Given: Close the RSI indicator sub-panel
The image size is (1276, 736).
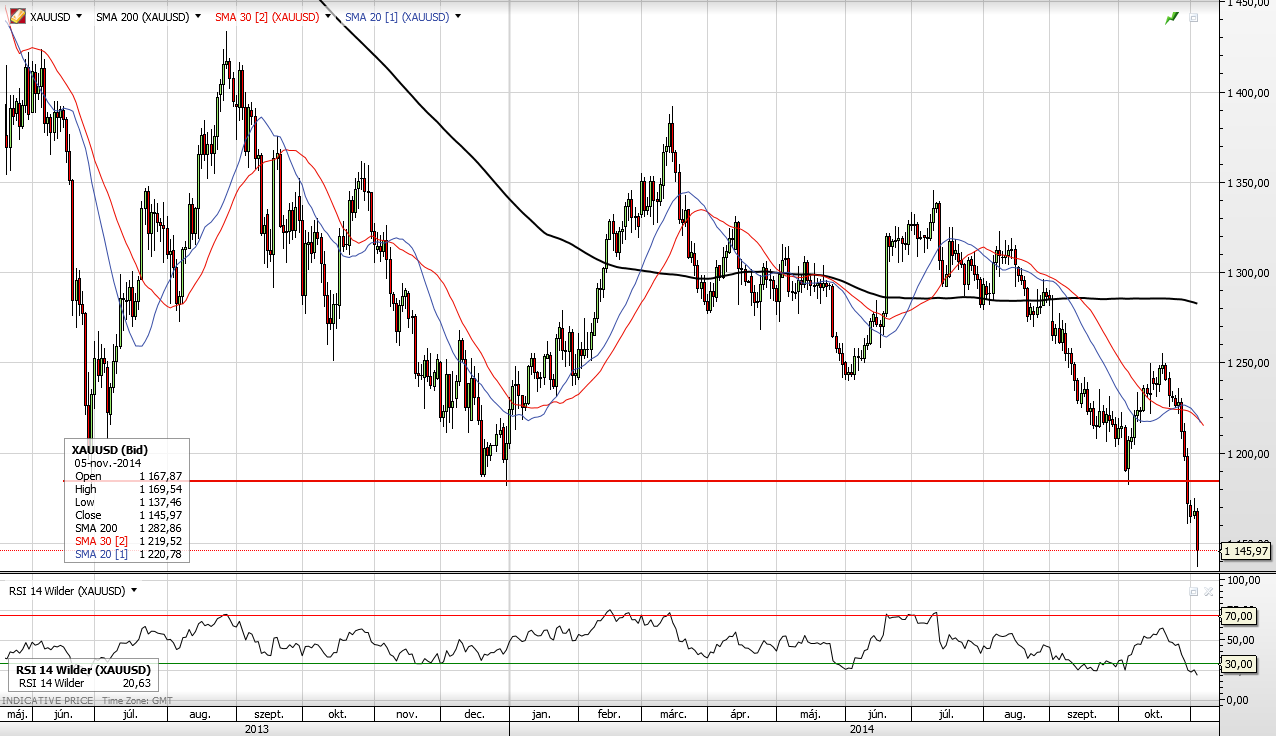Looking at the screenshot, I should pos(1208,592).
